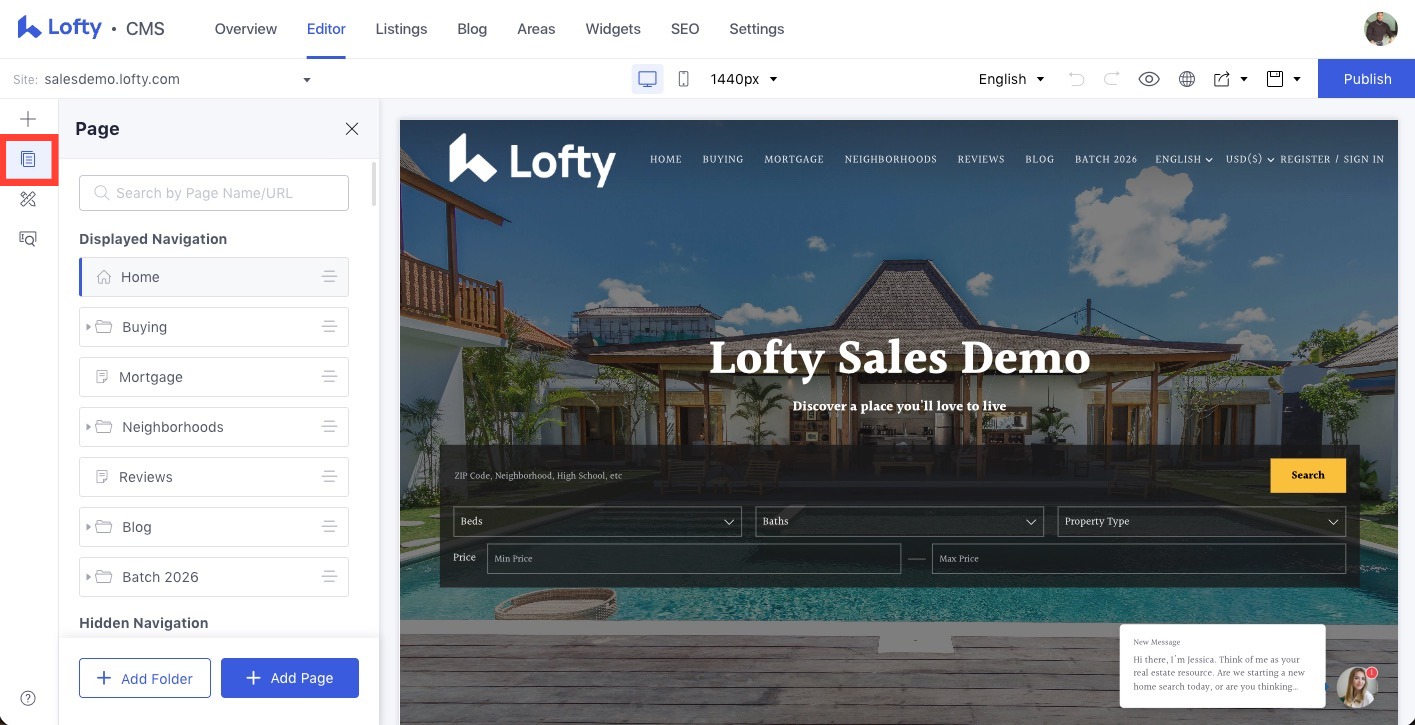Click the Publish button
This screenshot has width=1415, height=725.
click(x=1366, y=79)
